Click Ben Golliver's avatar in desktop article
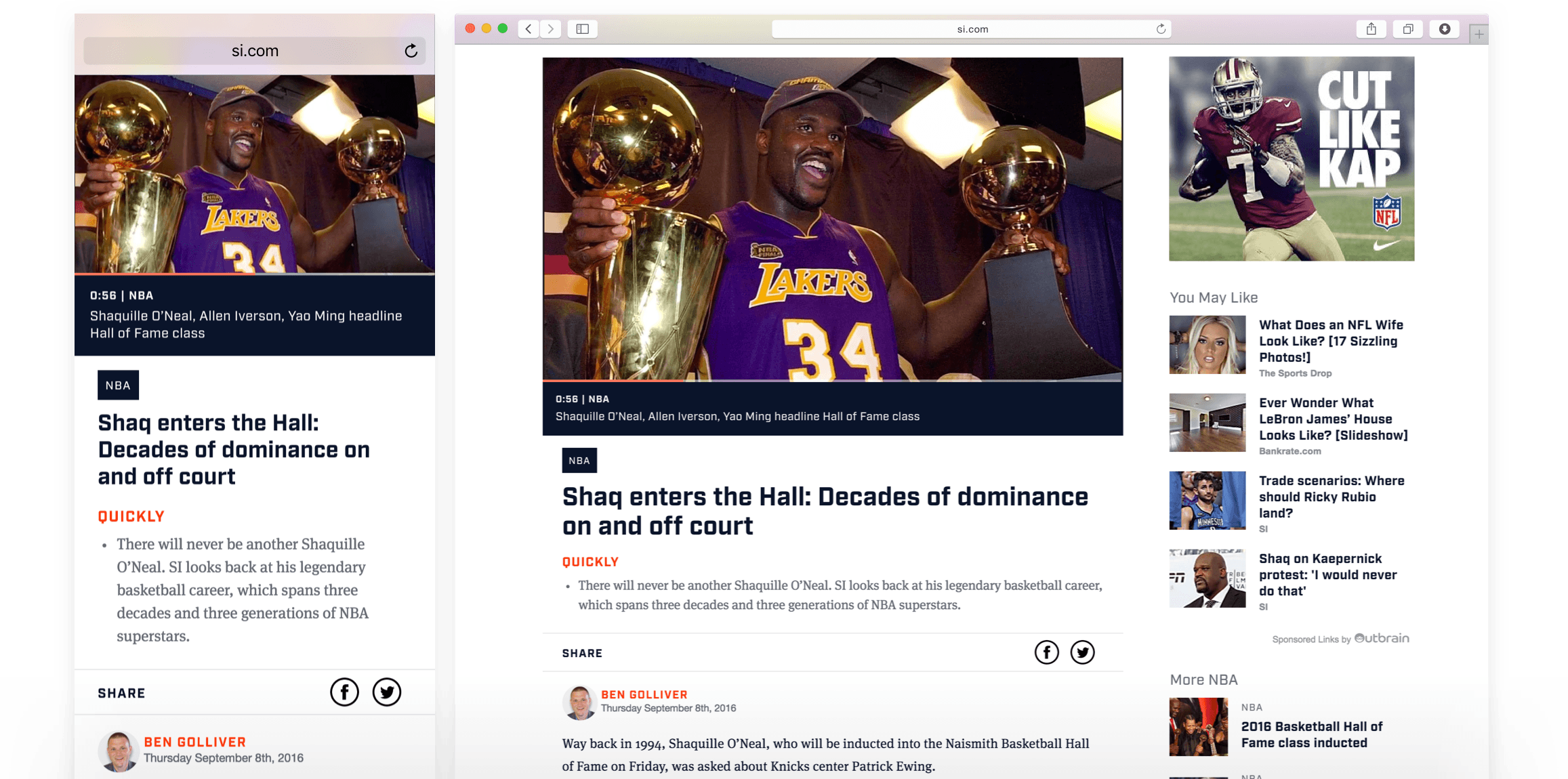This screenshot has height=779, width=1568. pos(579,702)
